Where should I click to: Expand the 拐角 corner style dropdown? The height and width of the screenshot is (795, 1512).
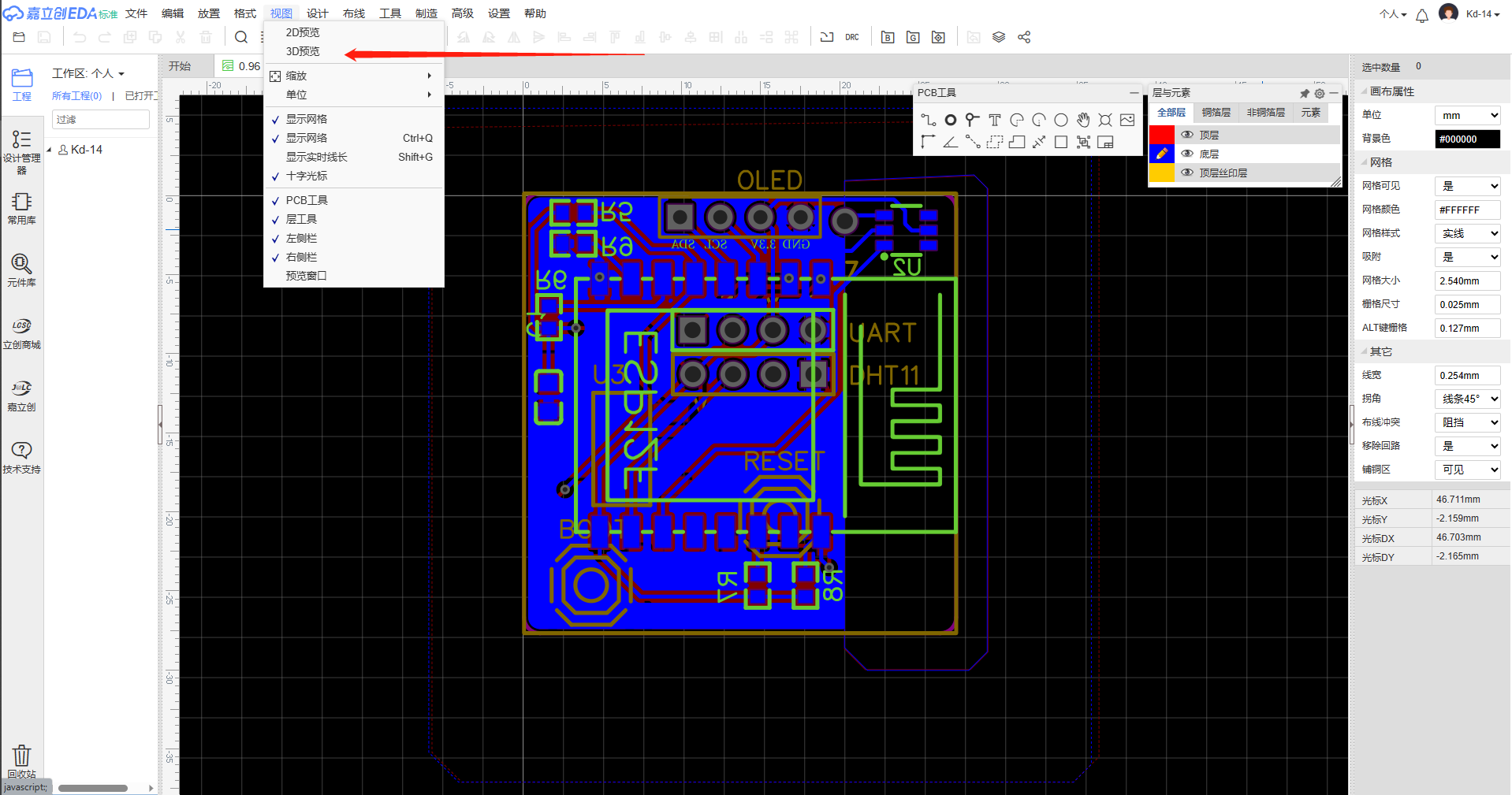(x=1467, y=399)
